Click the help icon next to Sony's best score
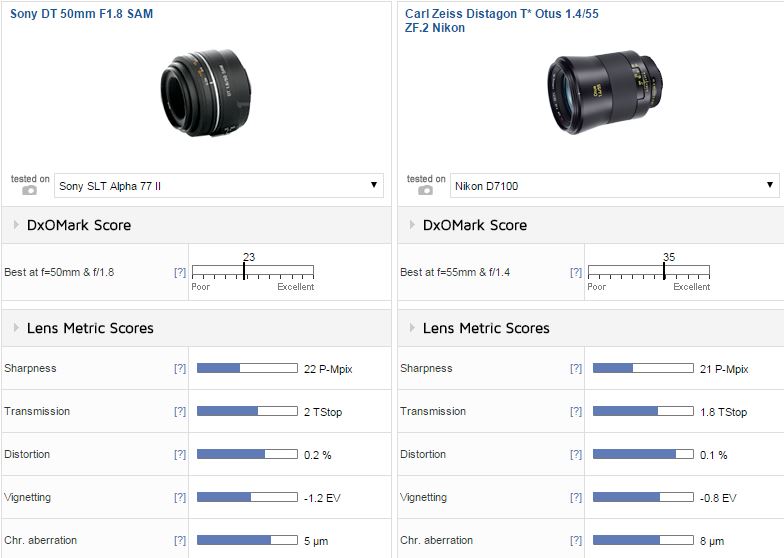784x558 pixels. [x=180, y=272]
